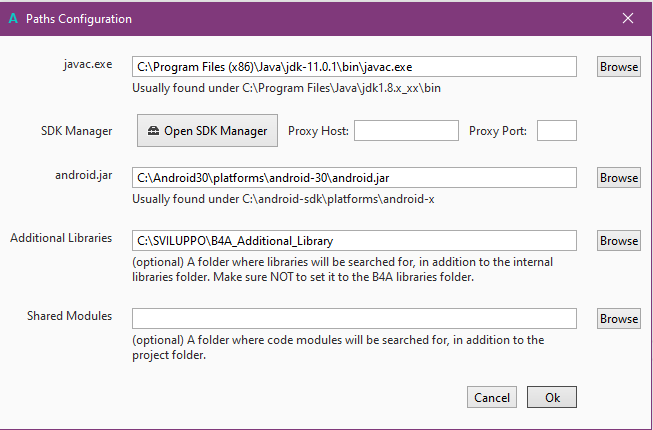Screen dimensions: 653x430
Task: Focus the Proxy Port field
Action: tap(557, 131)
